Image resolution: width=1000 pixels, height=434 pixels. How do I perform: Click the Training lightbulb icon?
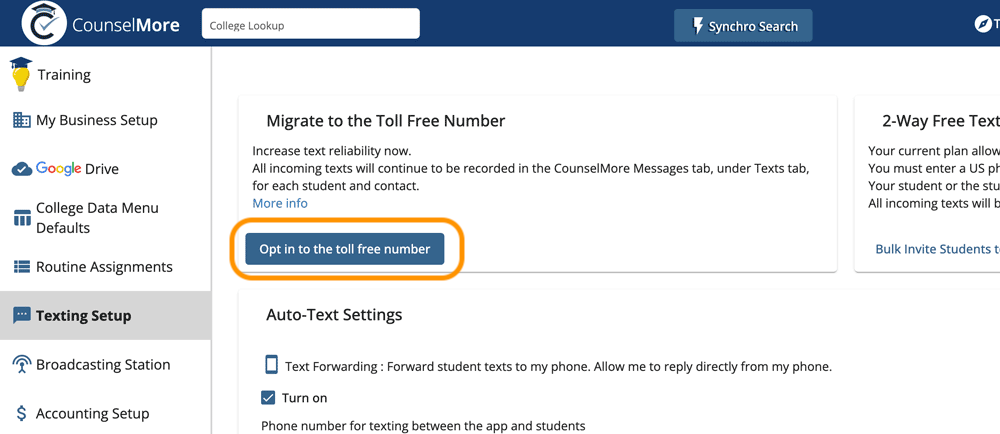21,74
